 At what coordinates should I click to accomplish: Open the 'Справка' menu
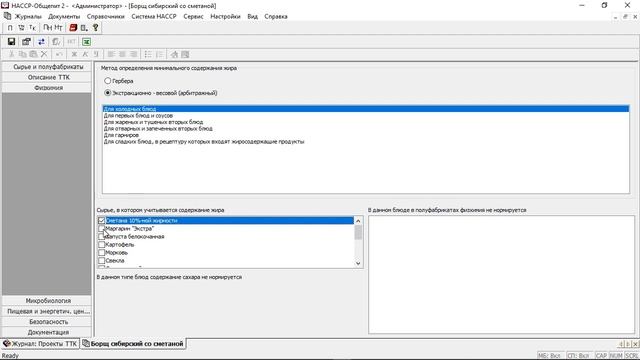click(276, 16)
